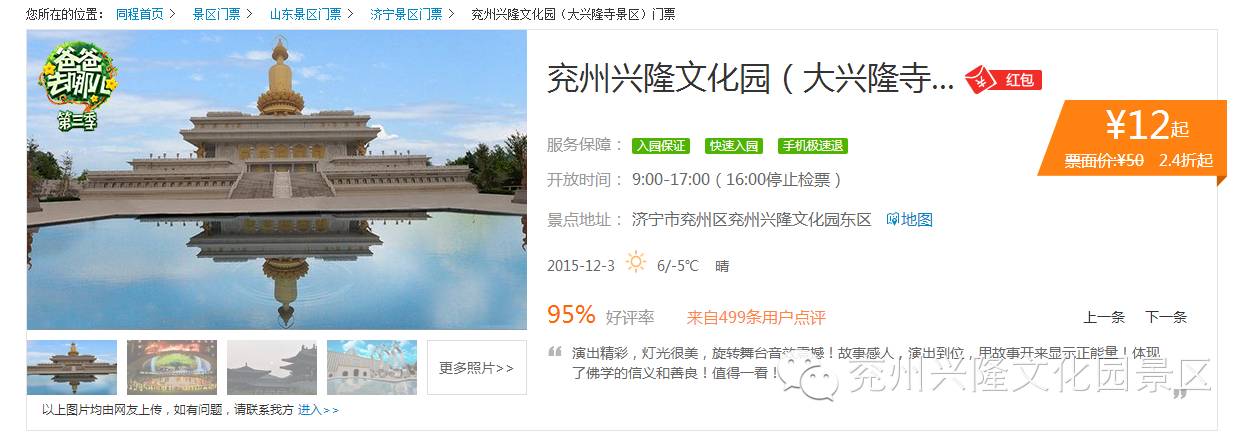
Task: Follow the 进入>> contact link
Action: coord(318,410)
